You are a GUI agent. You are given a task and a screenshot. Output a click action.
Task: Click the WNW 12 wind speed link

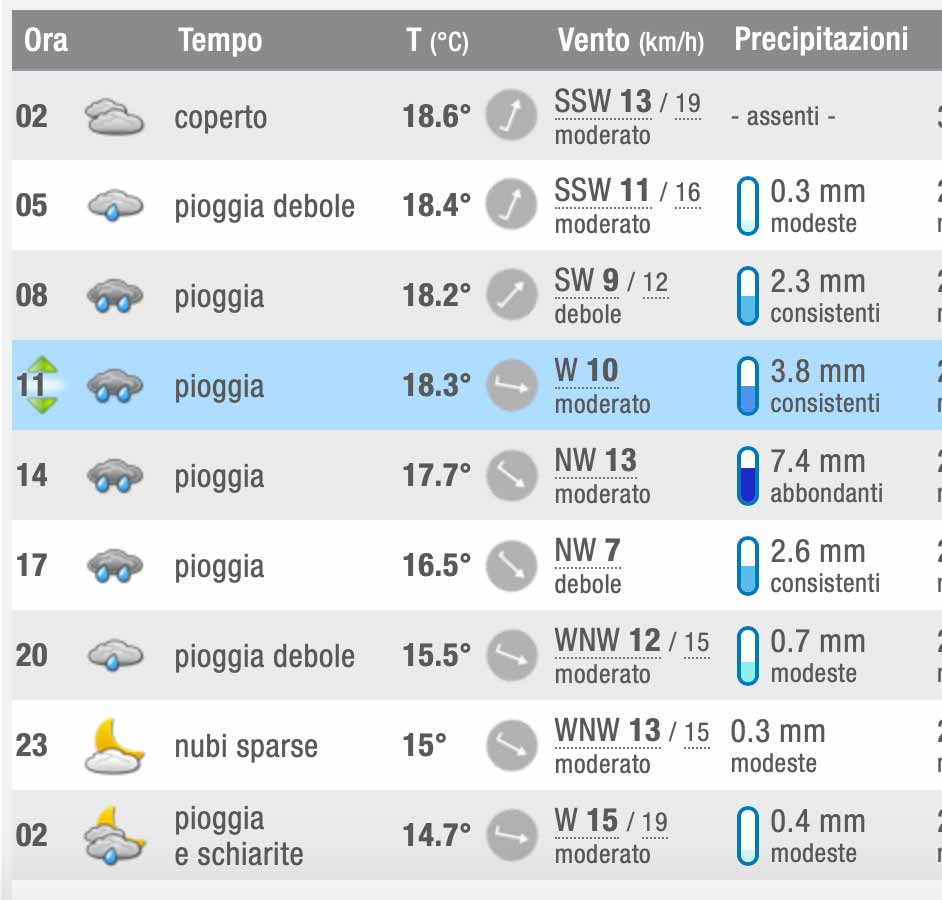point(607,640)
